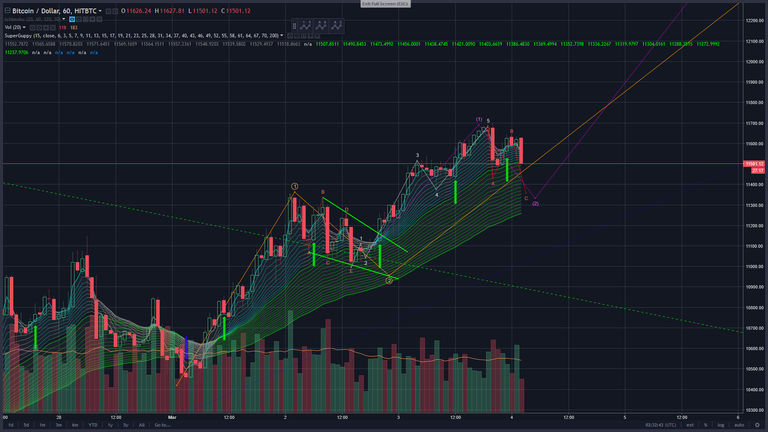Select the purple (1) wave label near the top
Screen dimensions: 768x432
pyautogui.click(x=479, y=120)
